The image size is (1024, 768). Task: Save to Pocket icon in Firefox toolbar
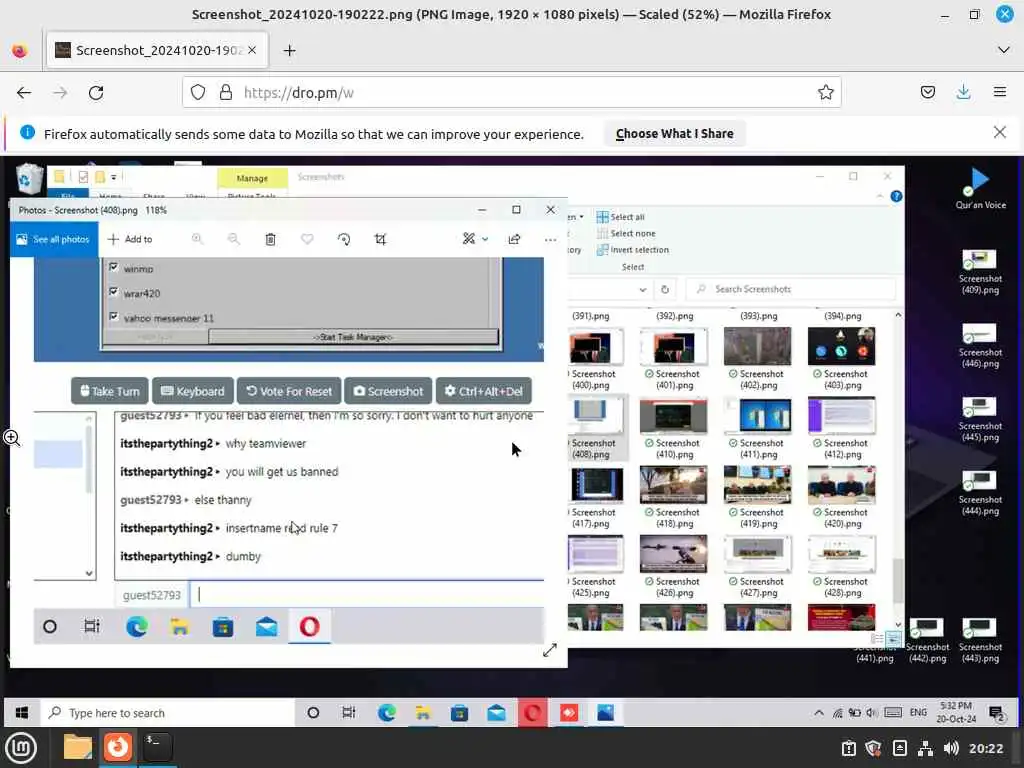coord(927,93)
